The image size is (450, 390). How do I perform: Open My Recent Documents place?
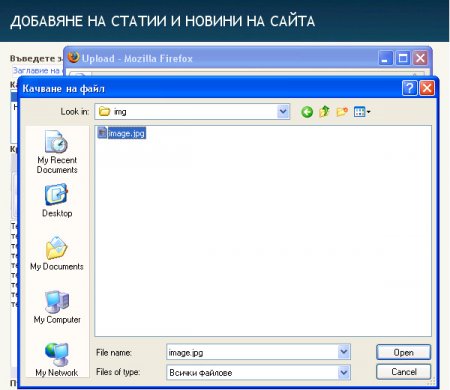[57, 152]
